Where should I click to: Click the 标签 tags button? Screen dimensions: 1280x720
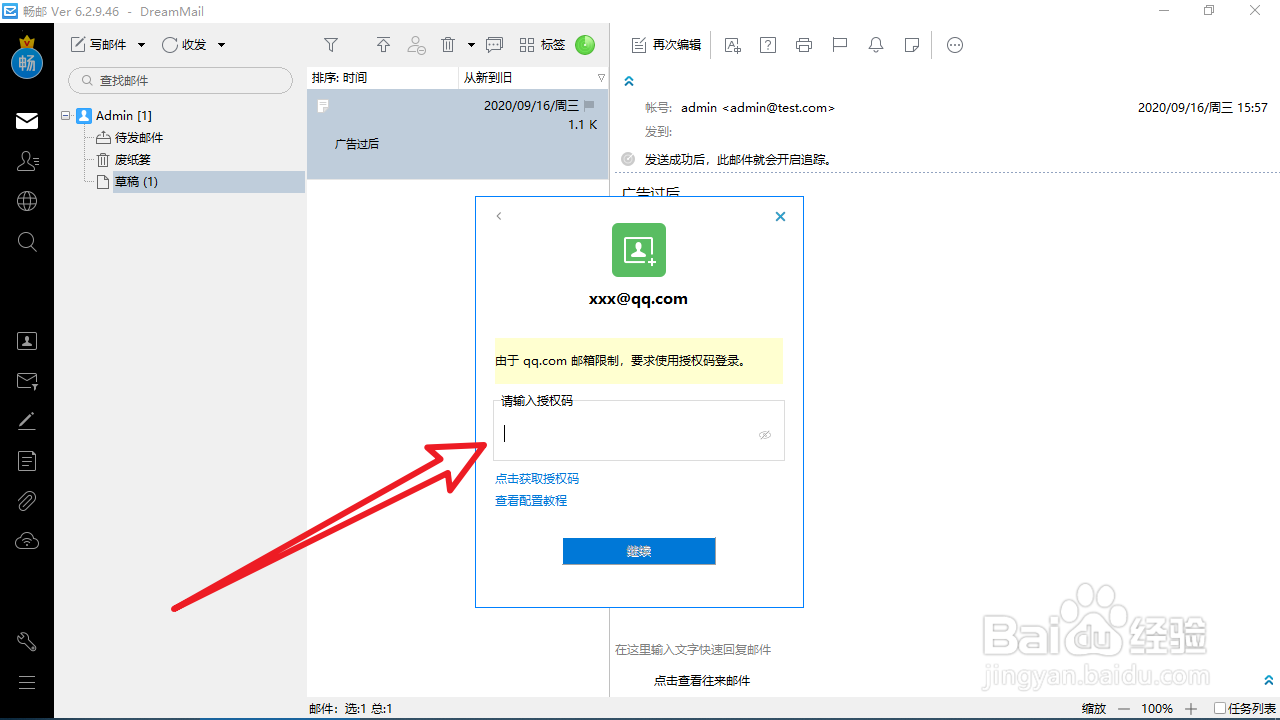pyautogui.click(x=542, y=45)
